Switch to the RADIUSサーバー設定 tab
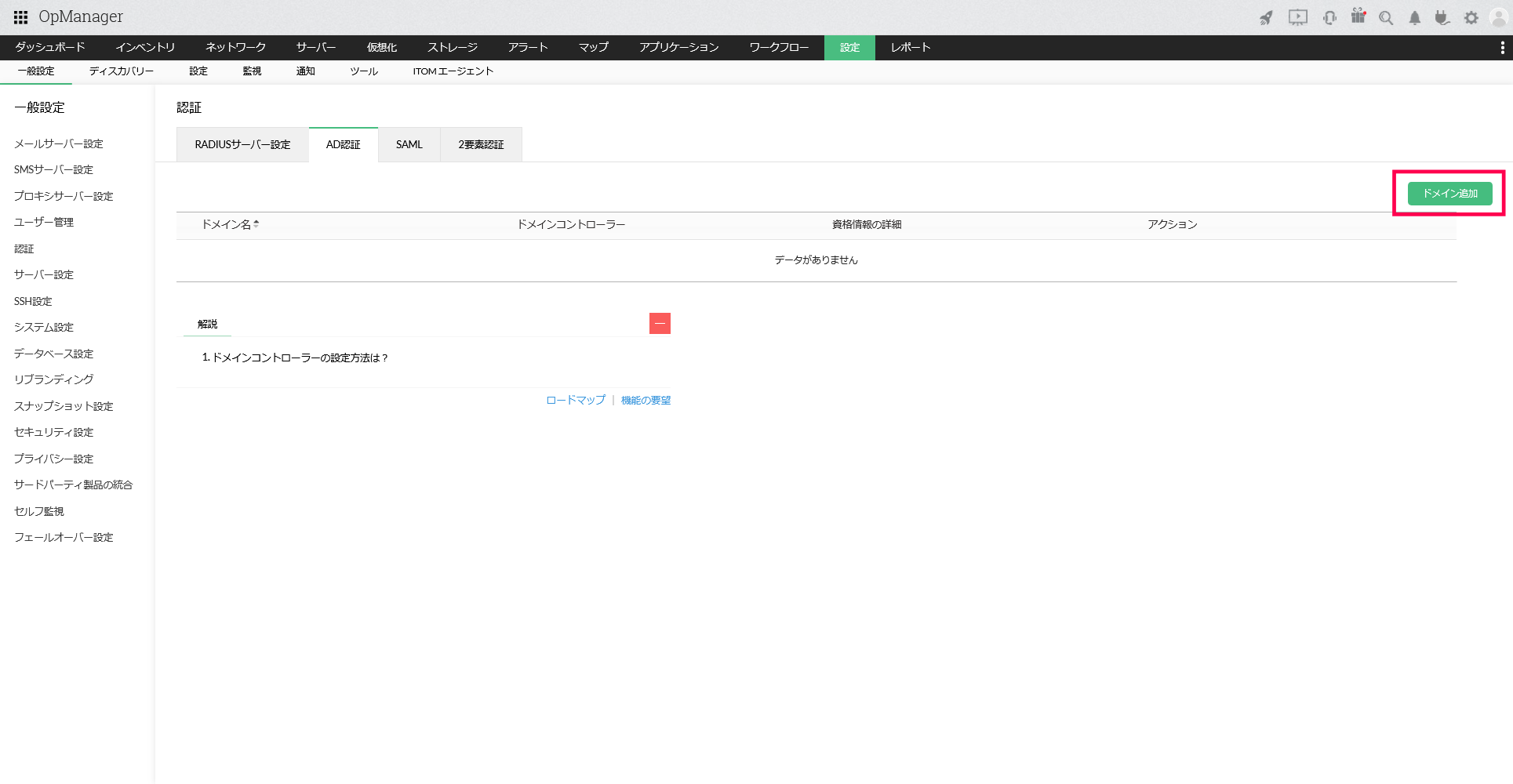This screenshot has width=1513, height=784. tap(242, 145)
